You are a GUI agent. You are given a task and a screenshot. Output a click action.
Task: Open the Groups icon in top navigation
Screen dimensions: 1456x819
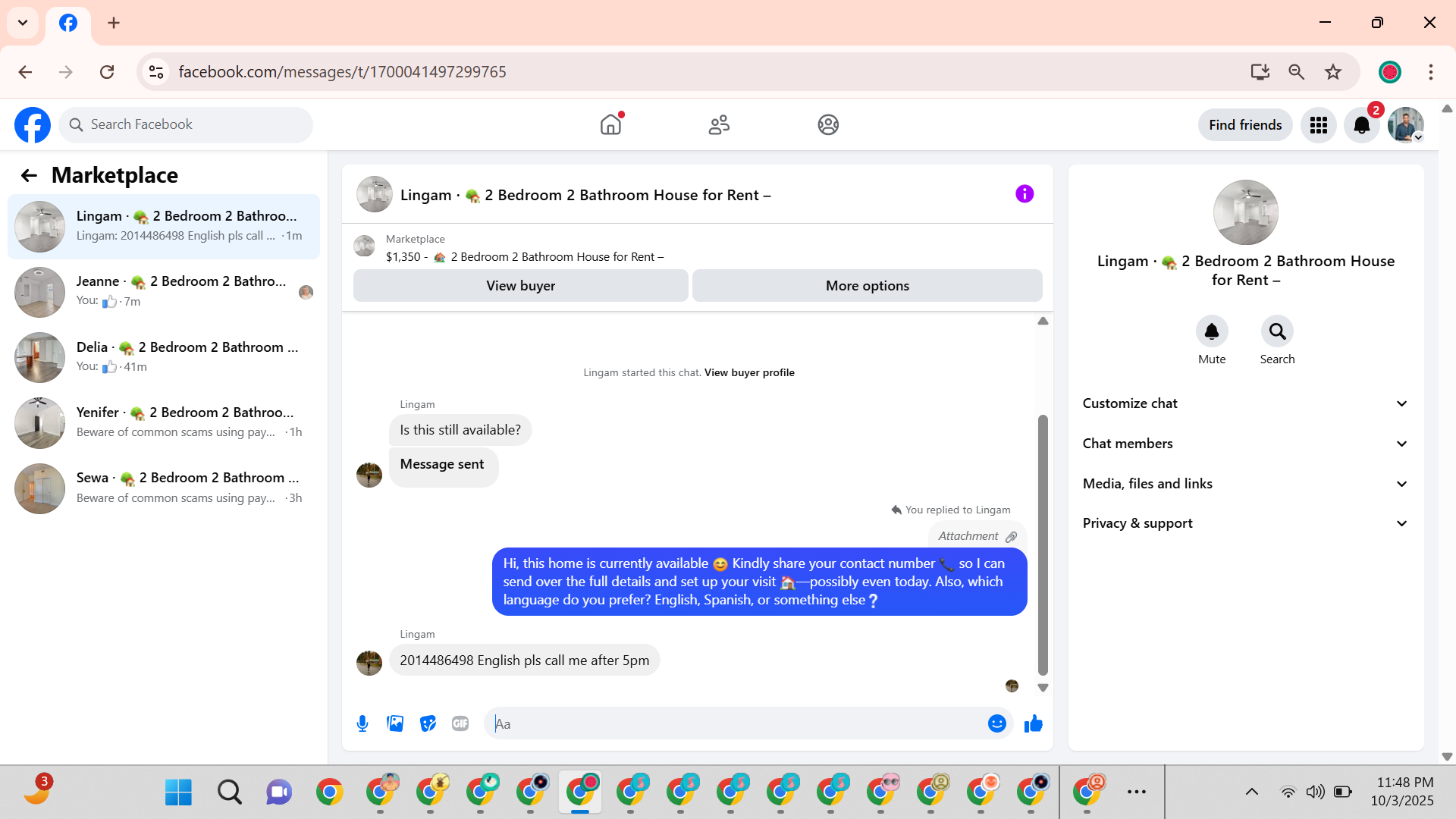(x=828, y=124)
